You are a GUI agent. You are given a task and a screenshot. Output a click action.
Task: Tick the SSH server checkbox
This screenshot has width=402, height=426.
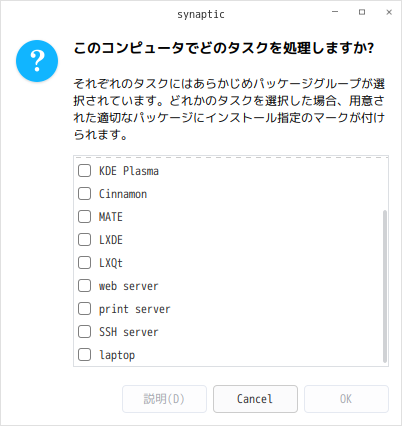click(x=84, y=332)
